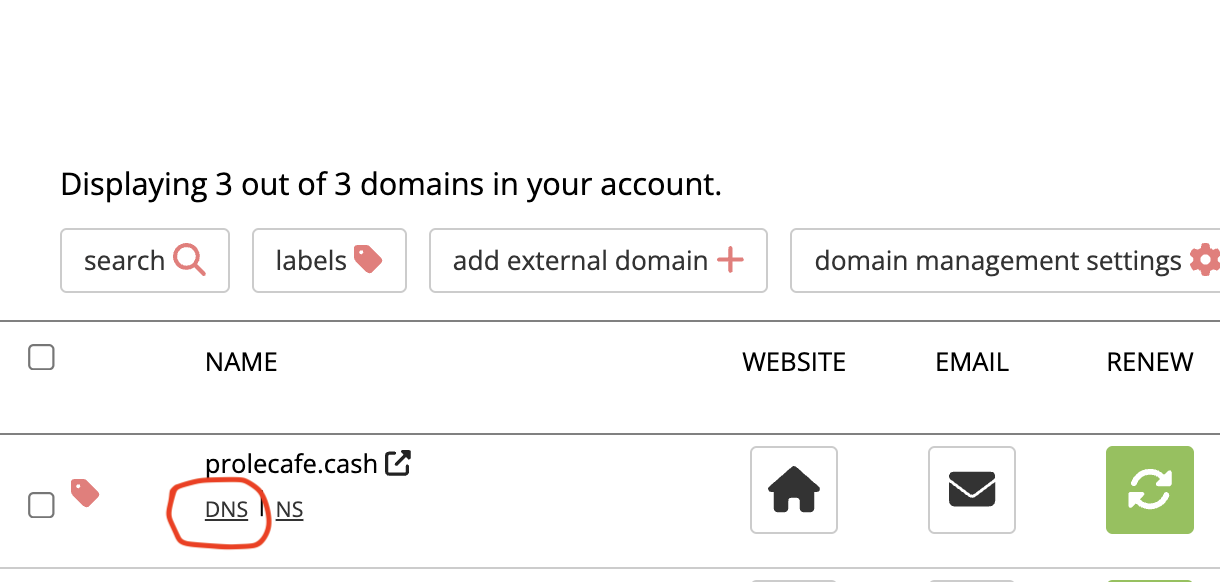
Task: Sort domains by the NAME column header
Action: (241, 361)
